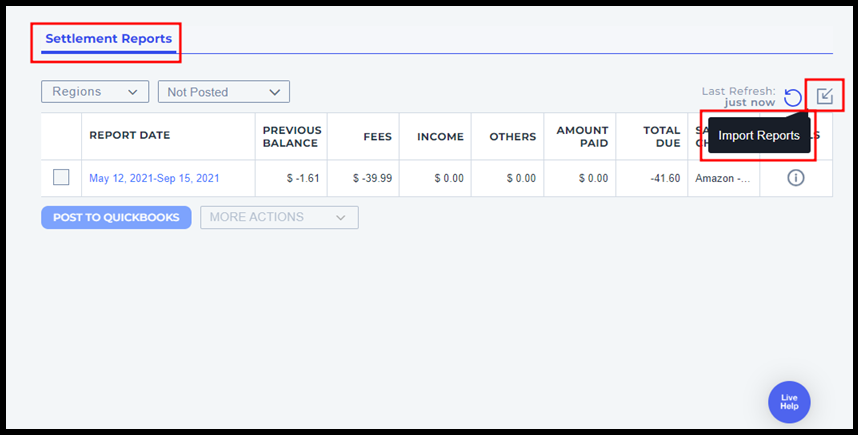The image size is (858, 435).
Task: Expand the Regions dropdown
Action: [95, 92]
